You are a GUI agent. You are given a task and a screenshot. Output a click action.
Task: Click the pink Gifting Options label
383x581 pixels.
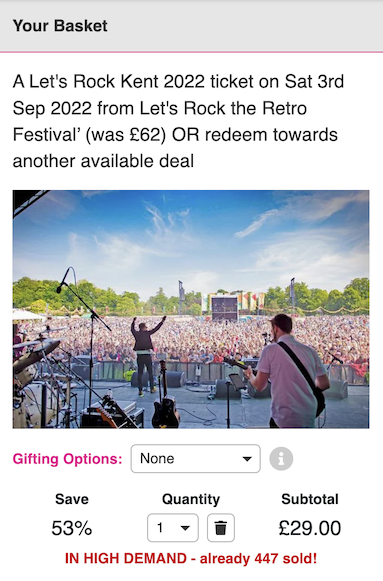click(67, 459)
